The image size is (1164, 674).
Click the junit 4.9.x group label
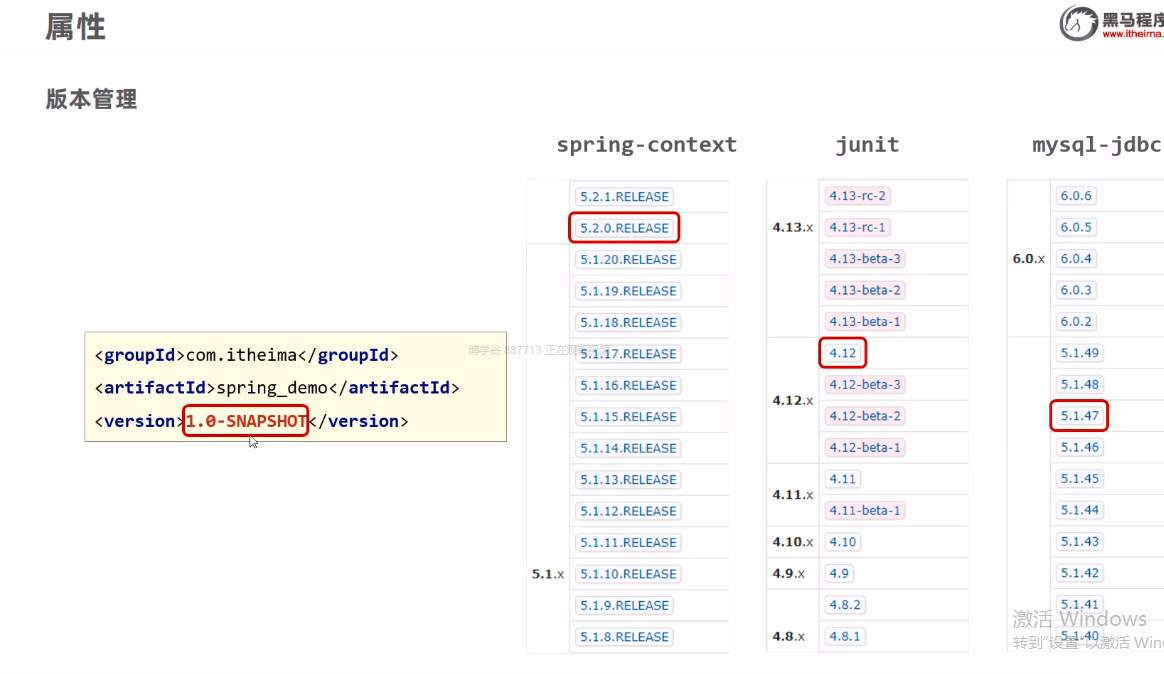click(x=788, y=573)
